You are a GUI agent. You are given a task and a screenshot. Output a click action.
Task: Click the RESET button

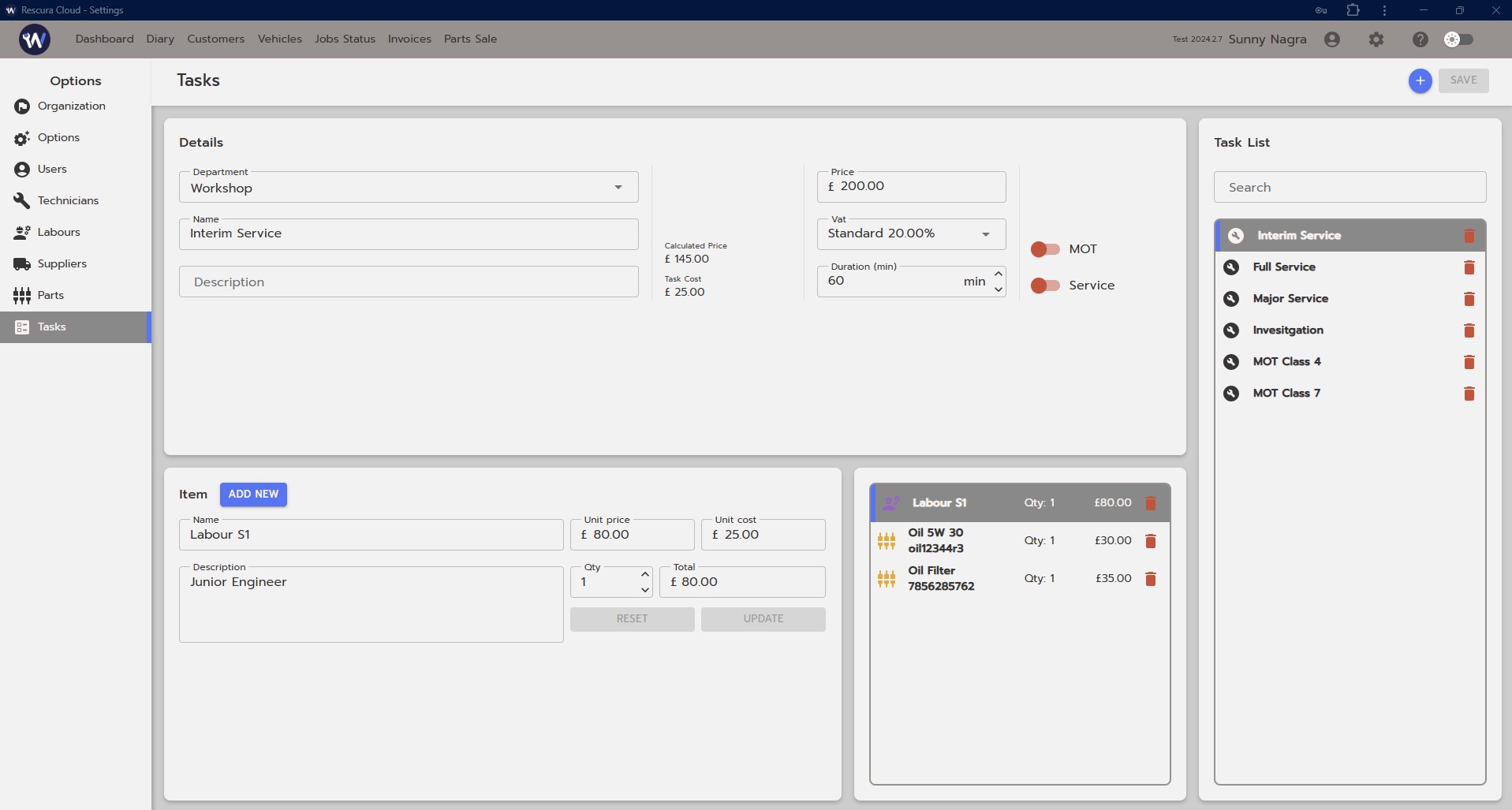click(x=633, y=619)
